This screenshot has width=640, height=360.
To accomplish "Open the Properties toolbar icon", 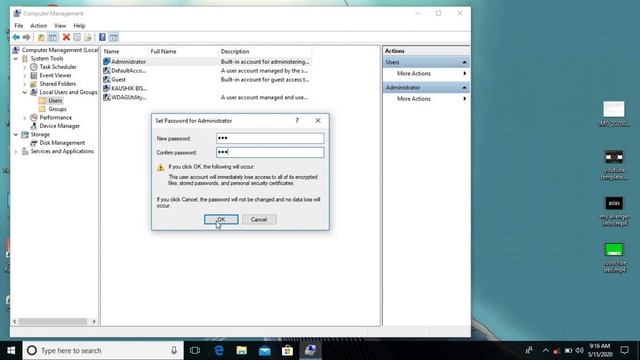I will coord(77,38).
